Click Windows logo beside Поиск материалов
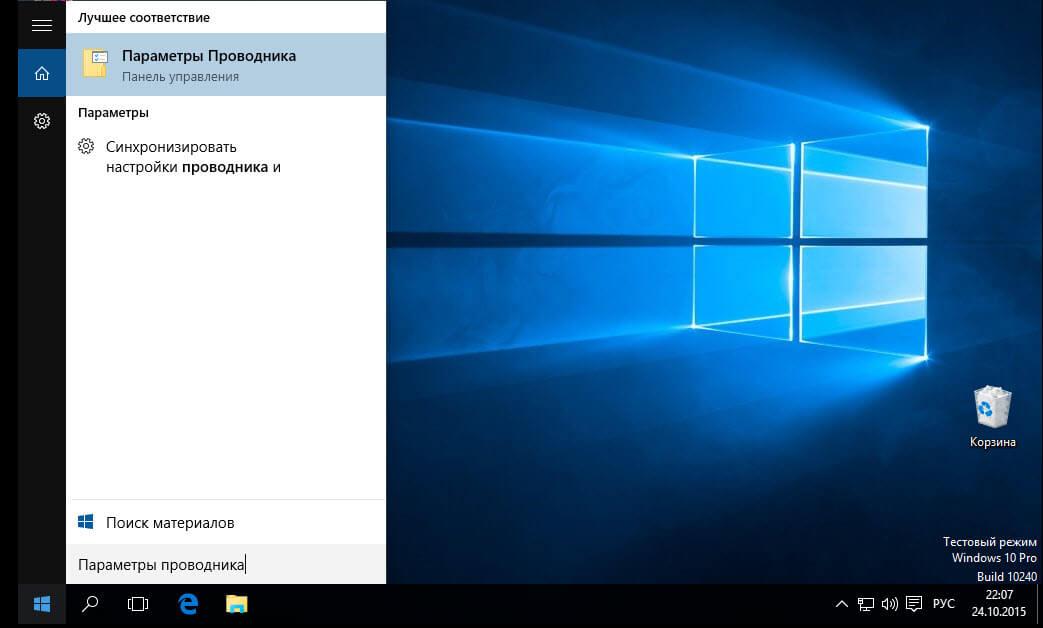Image resolution: width=1043 pixels, height=628 pixels. (x=86, y=522)
